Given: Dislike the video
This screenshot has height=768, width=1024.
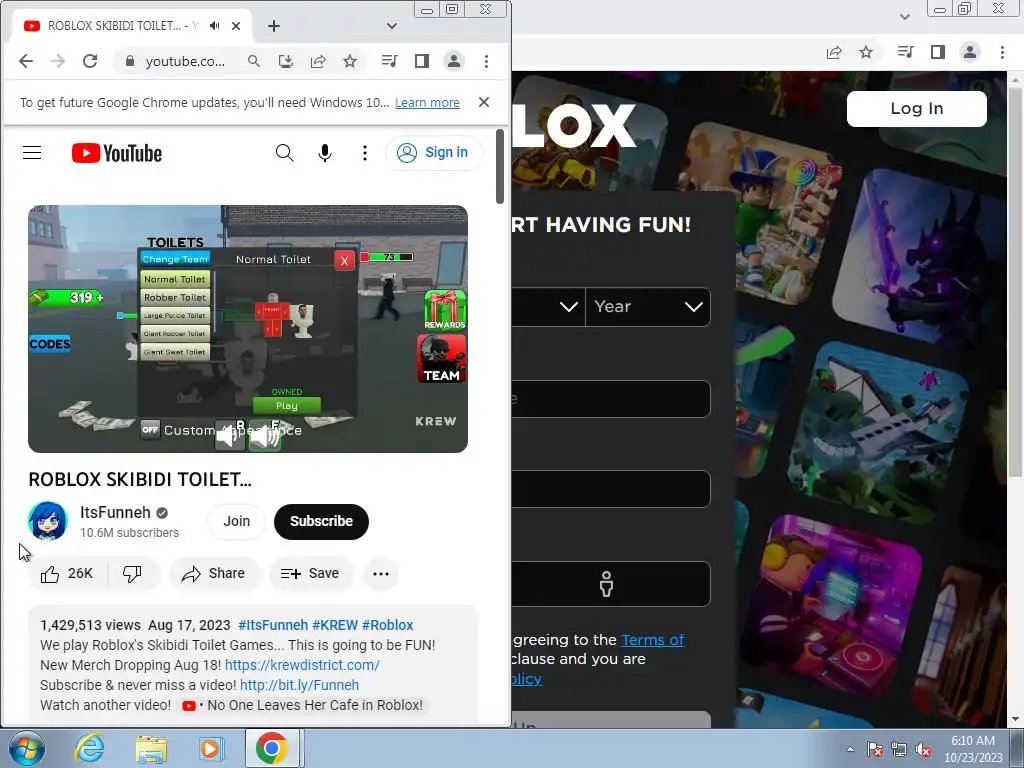Looking at the screenshot, I should [133, 573].
